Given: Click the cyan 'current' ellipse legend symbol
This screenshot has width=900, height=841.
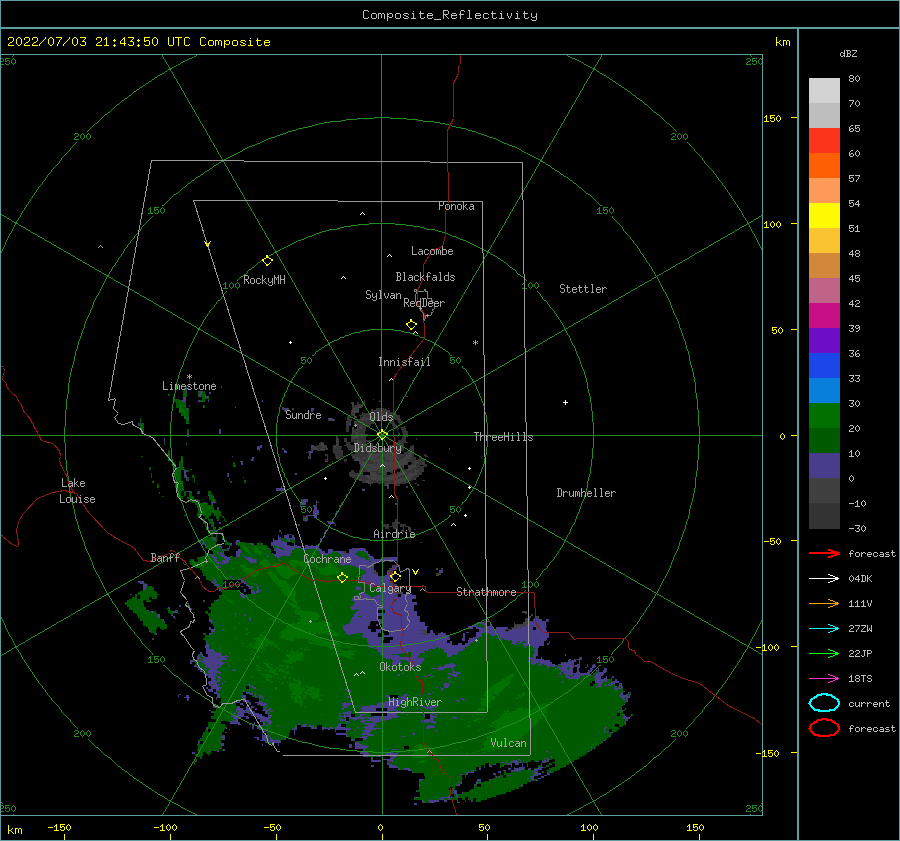Looking at the screenshot, I should click(824, 703).
